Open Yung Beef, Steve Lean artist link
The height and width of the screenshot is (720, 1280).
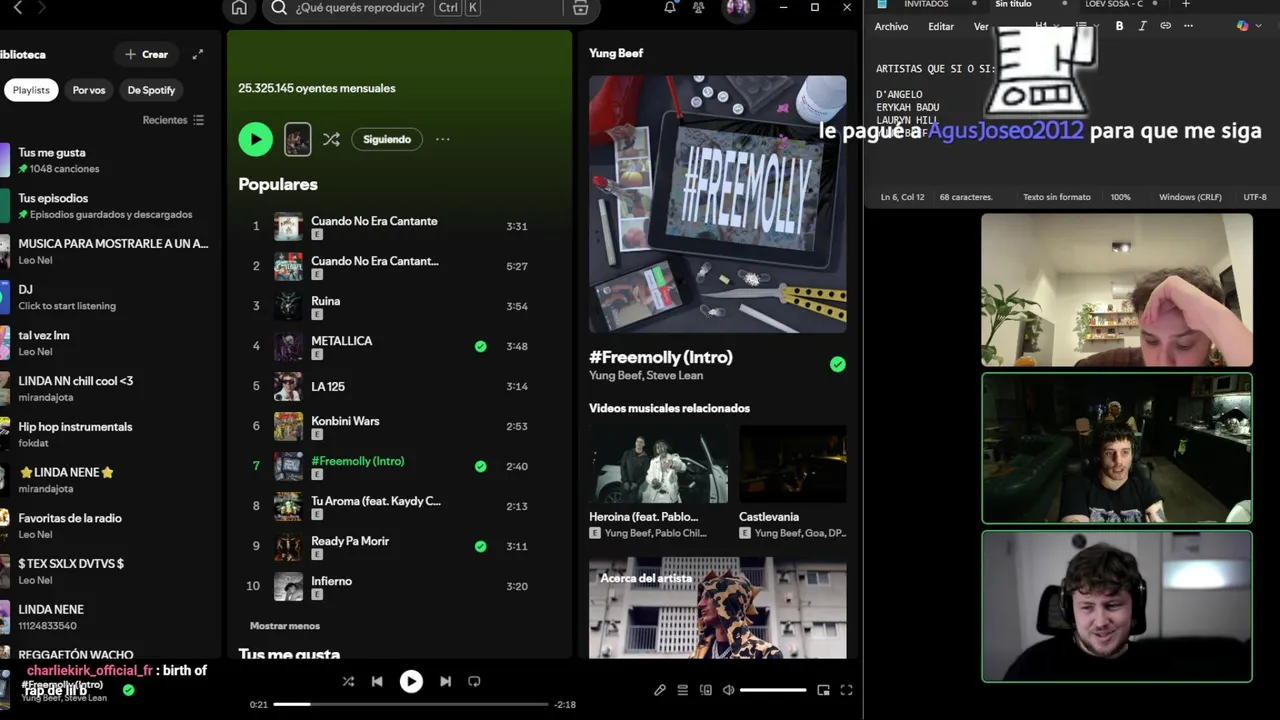[646, 375]
